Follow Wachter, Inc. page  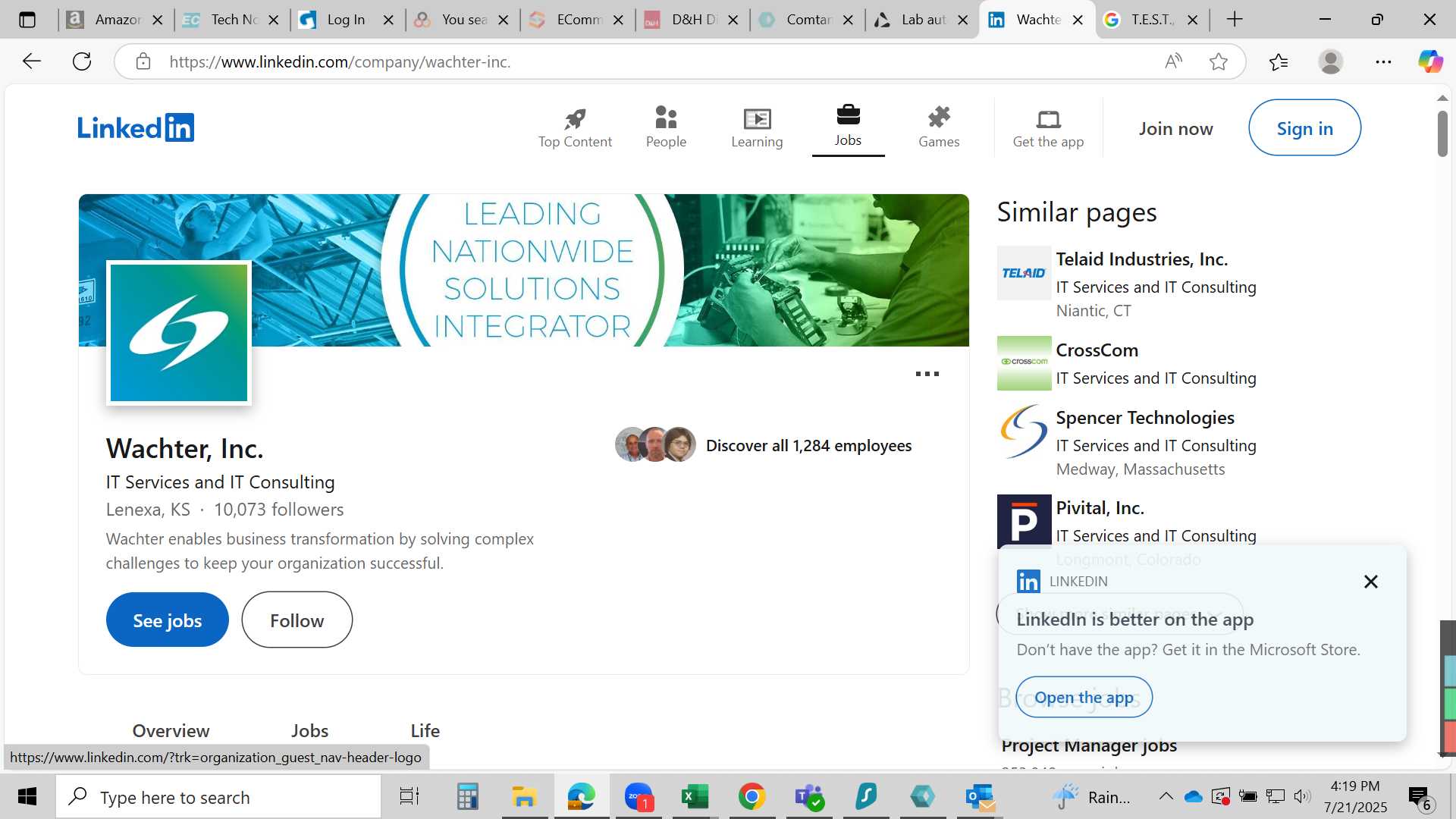297,620
